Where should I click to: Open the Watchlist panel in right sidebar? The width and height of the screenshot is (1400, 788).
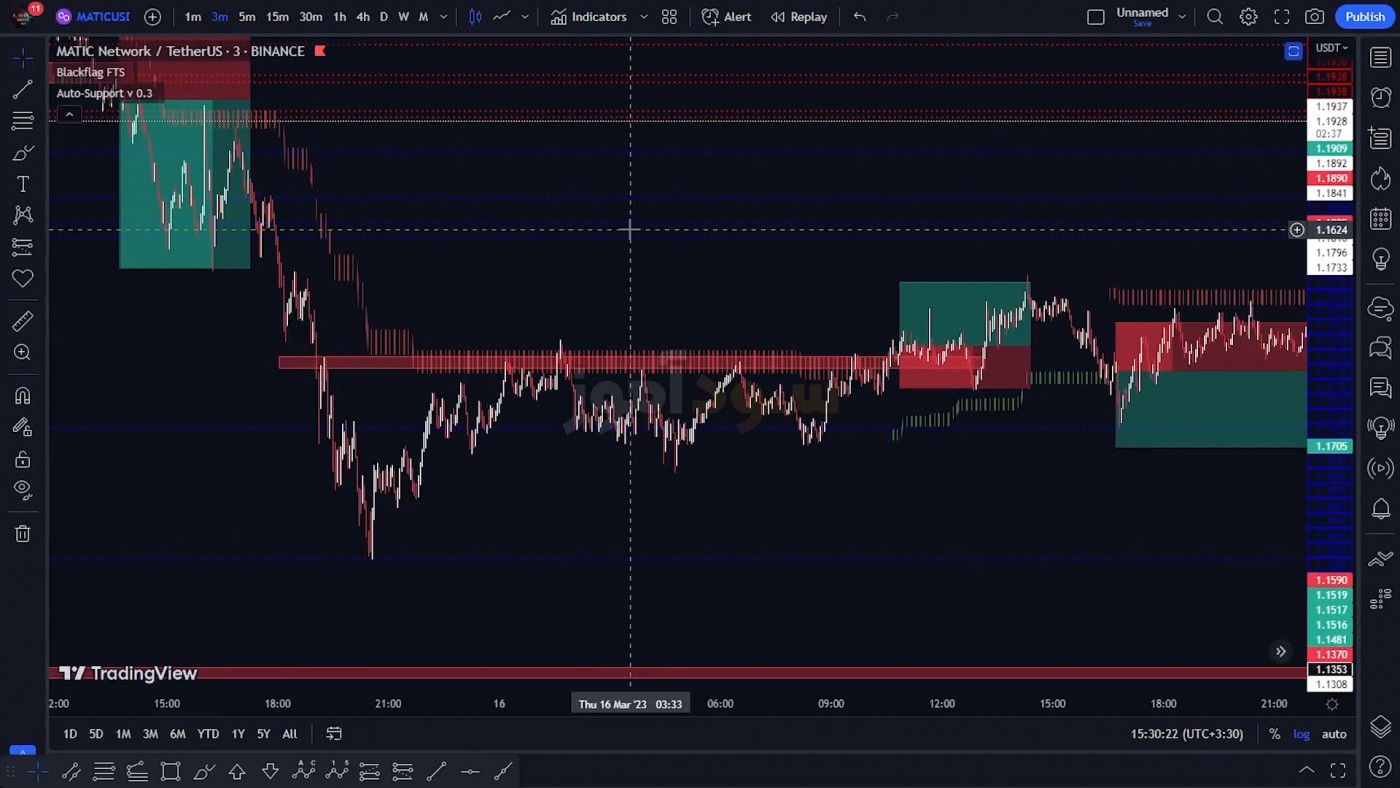pyautogui.click(x=1381, y=58)
